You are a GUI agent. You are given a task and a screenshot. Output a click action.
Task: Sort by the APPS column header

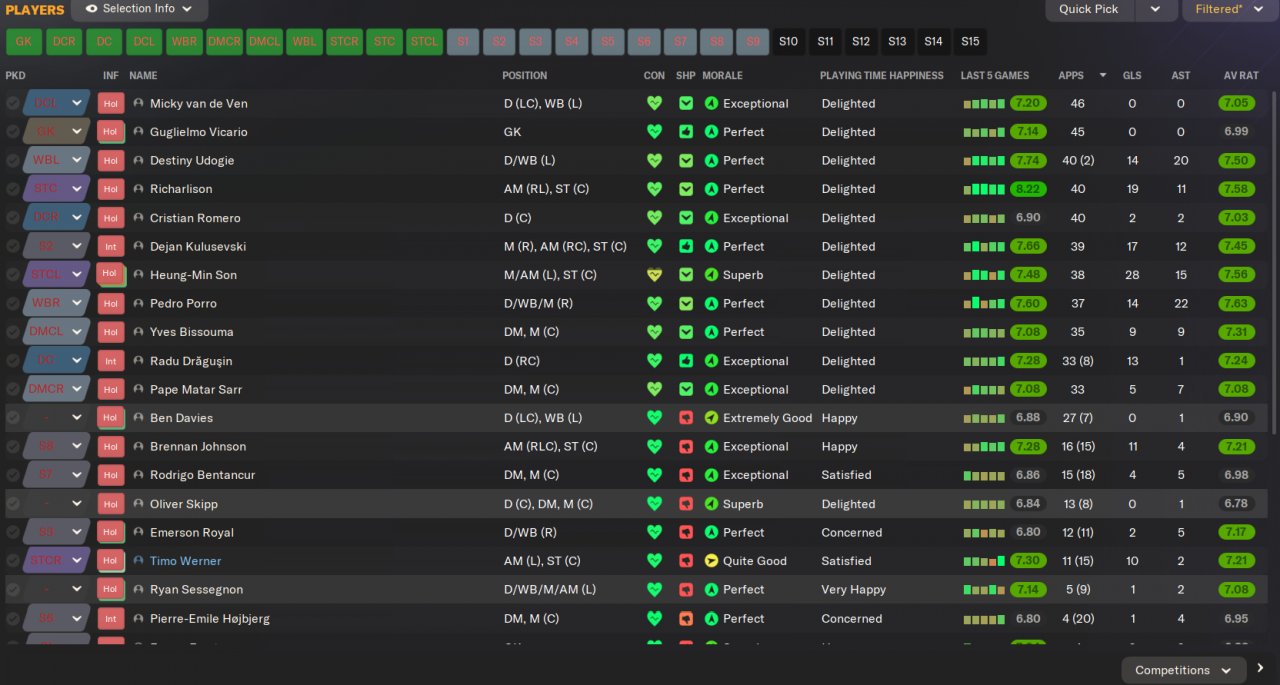point(1071,75)
